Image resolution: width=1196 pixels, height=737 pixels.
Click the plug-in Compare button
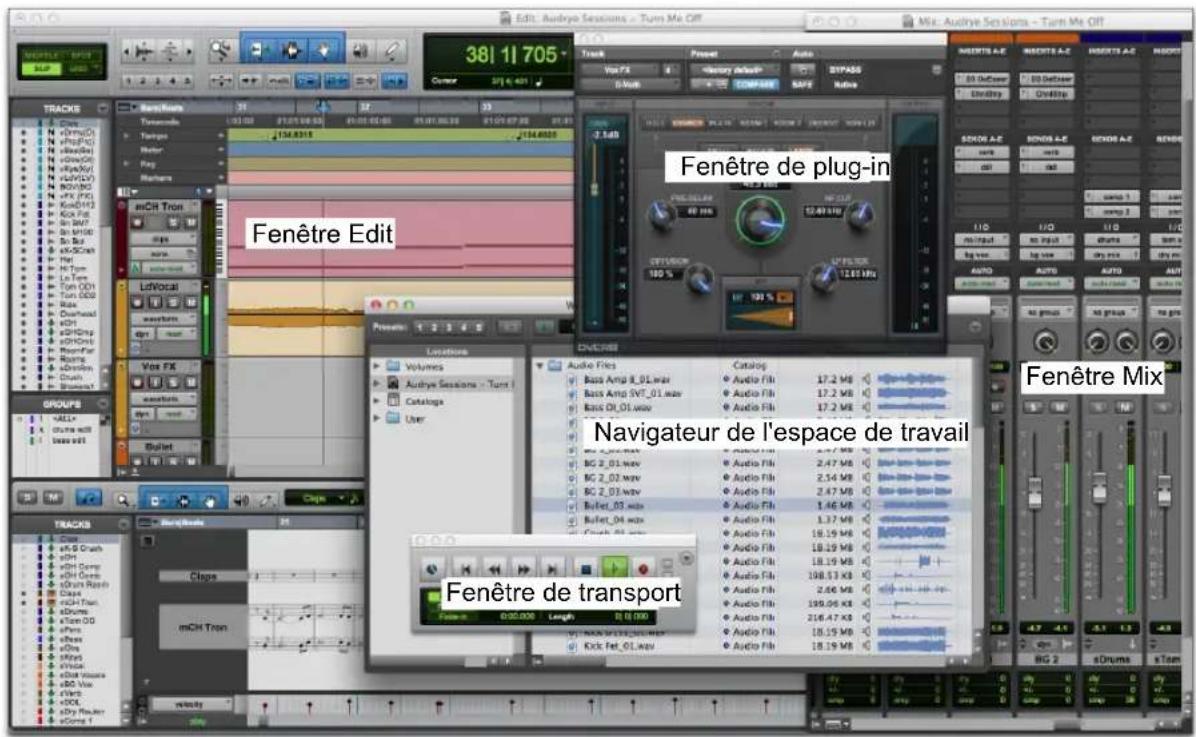pyautogui.click(x=755, y=85)
